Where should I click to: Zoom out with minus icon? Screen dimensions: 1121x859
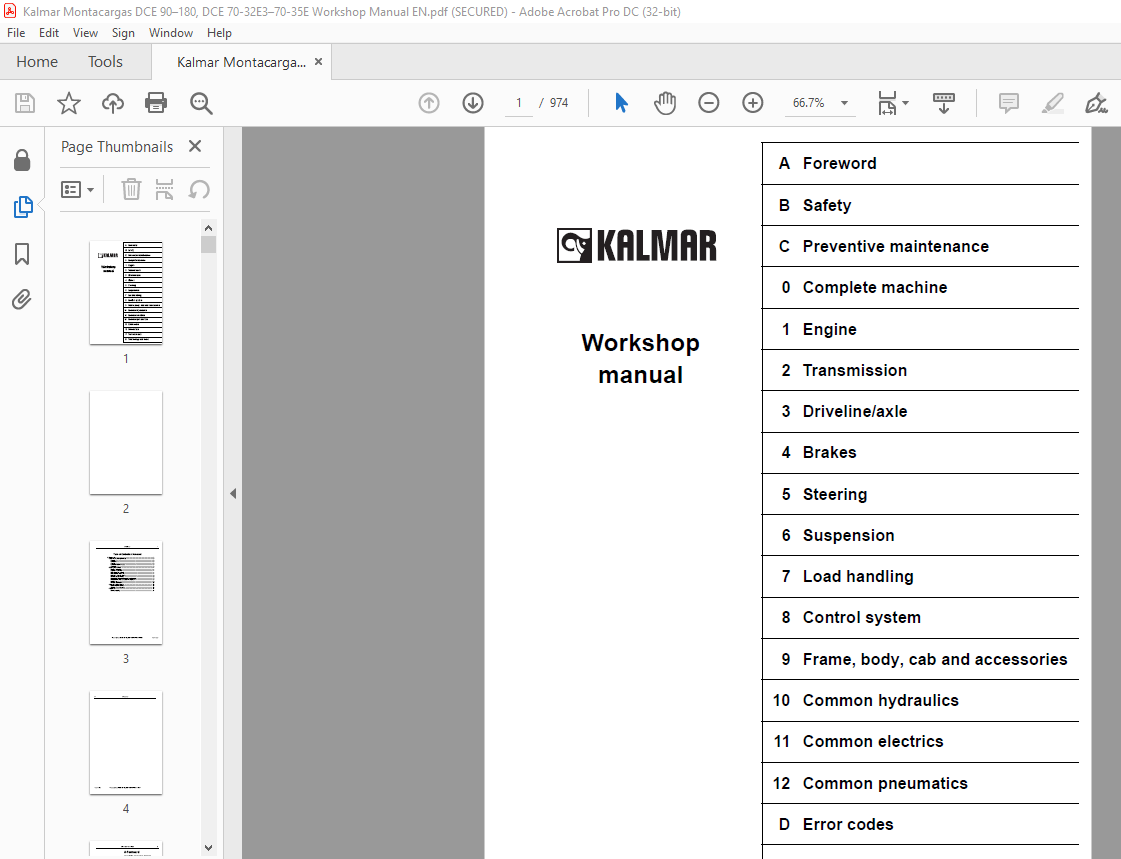[708, 103]
